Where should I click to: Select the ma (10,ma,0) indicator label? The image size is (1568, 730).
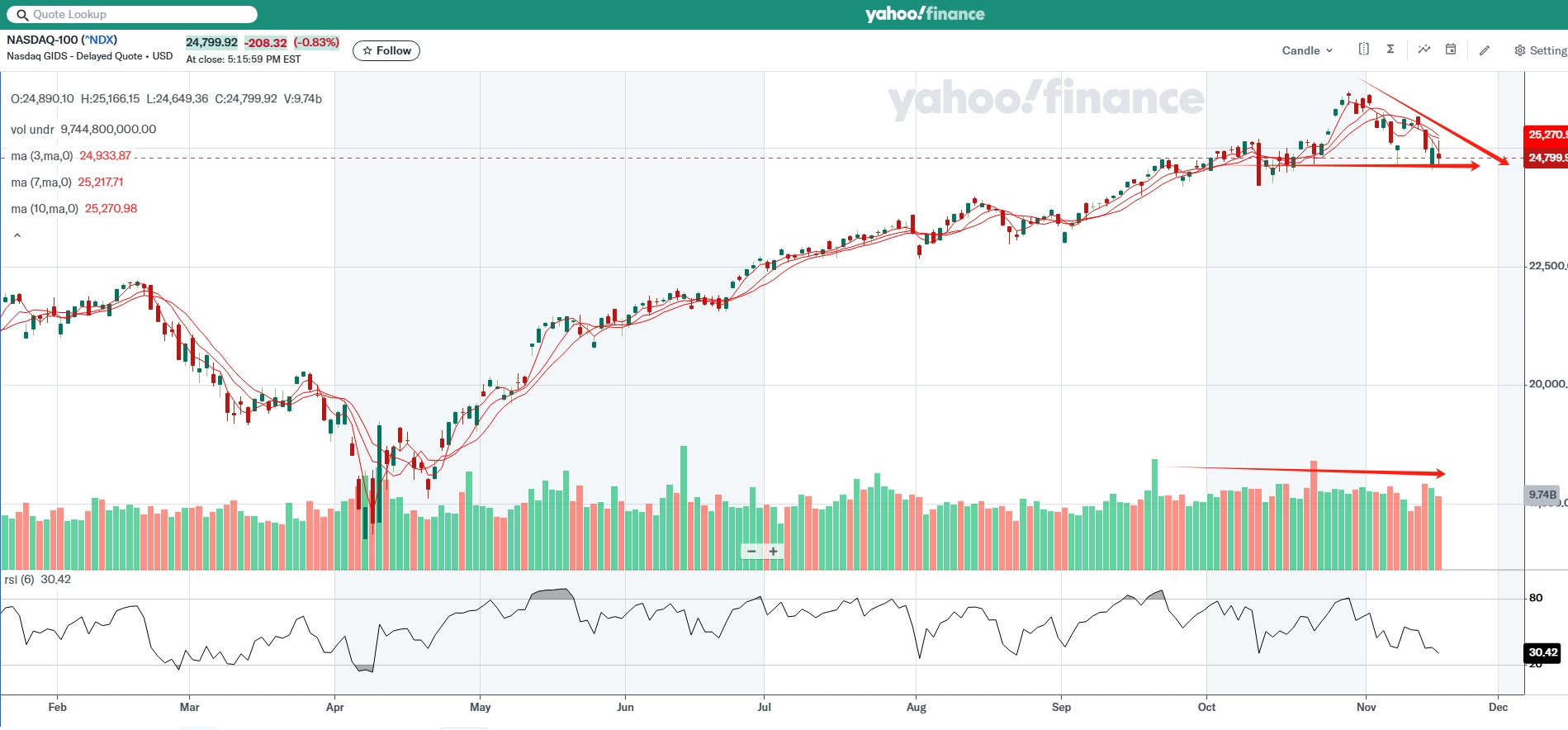click(x=45, y=209)
